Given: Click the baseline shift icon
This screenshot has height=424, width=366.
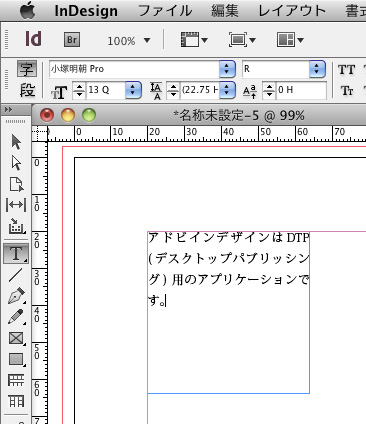Looking at the screenshot, I should tap(250, 91).
